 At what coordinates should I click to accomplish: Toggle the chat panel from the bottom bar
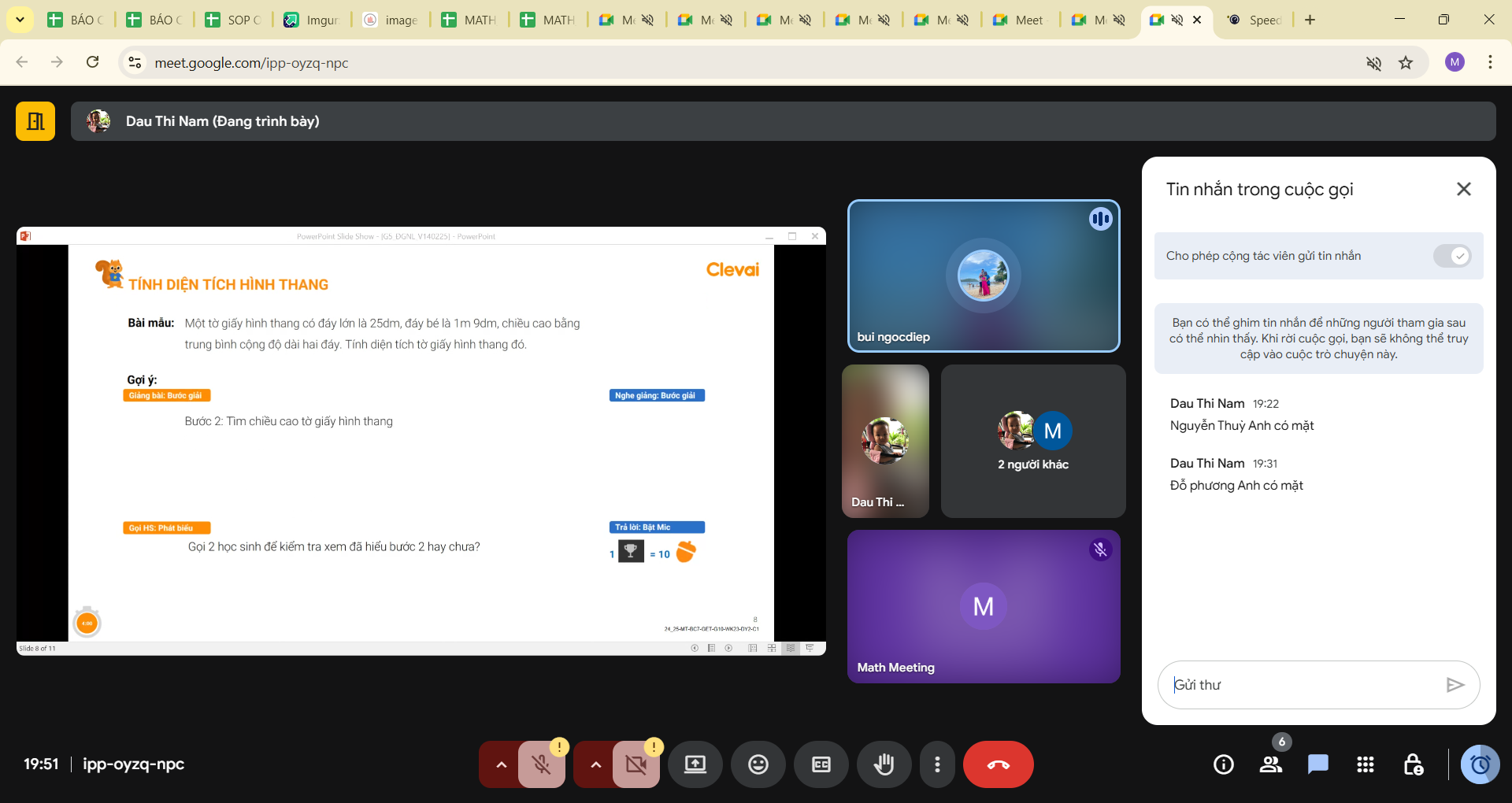click(x=1318, y=764)
